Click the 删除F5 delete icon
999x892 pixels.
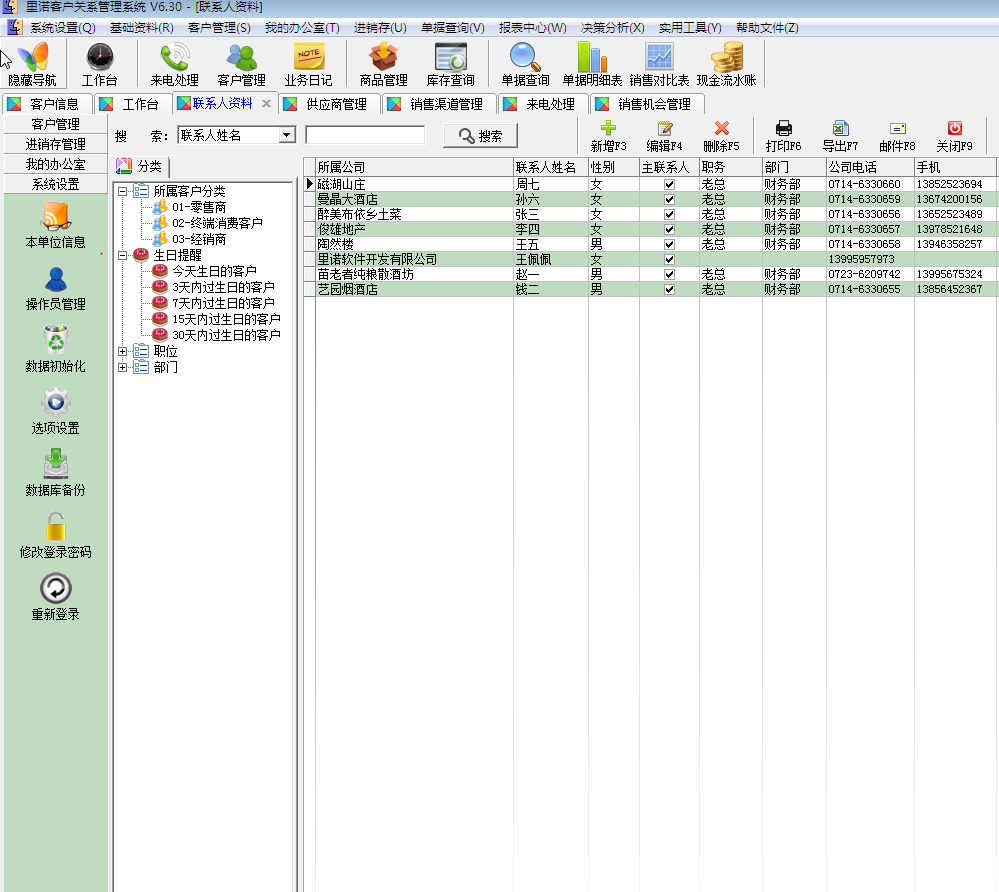coord(721,136)
